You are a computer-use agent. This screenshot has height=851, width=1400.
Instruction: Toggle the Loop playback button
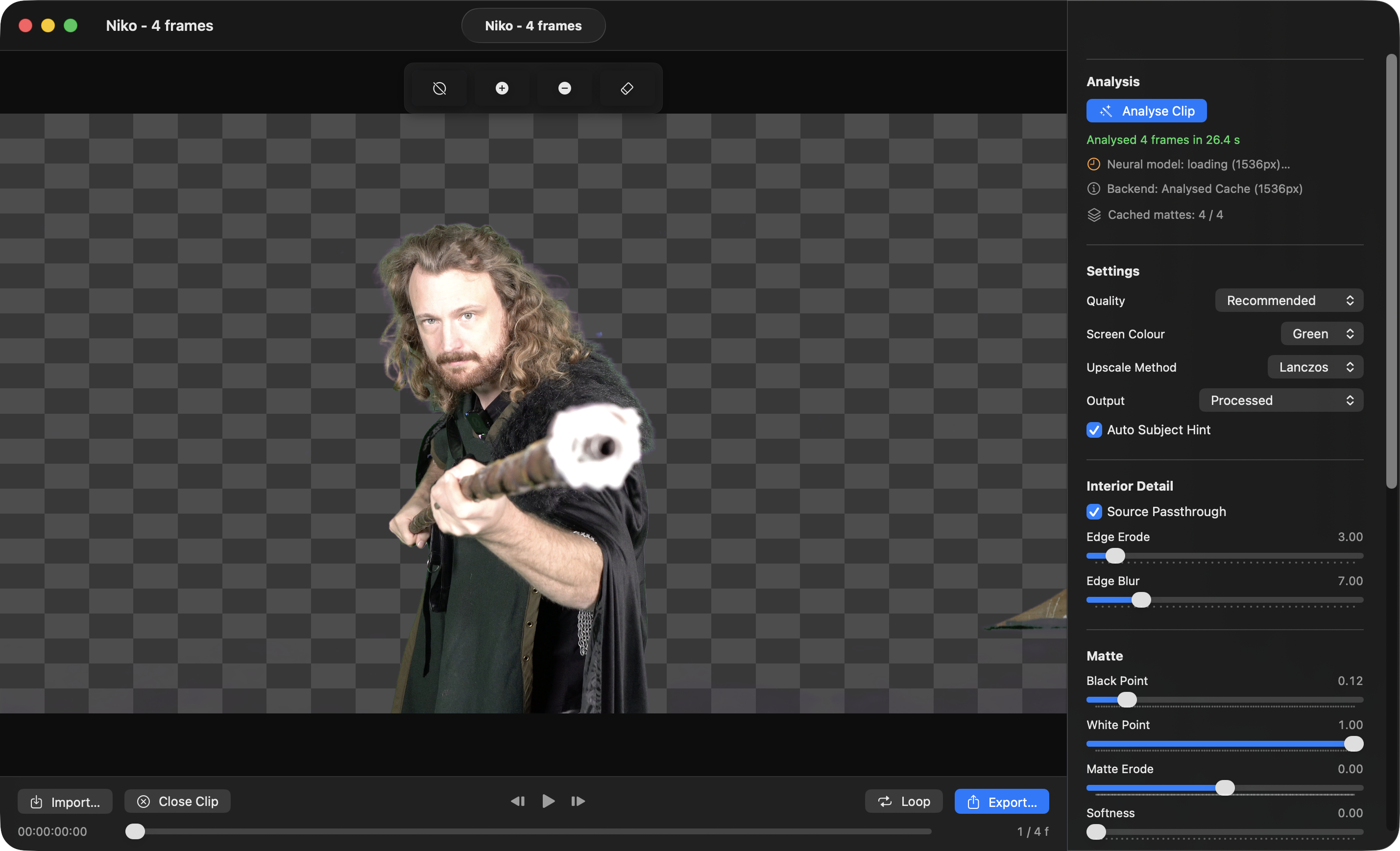tap(903, 801)
